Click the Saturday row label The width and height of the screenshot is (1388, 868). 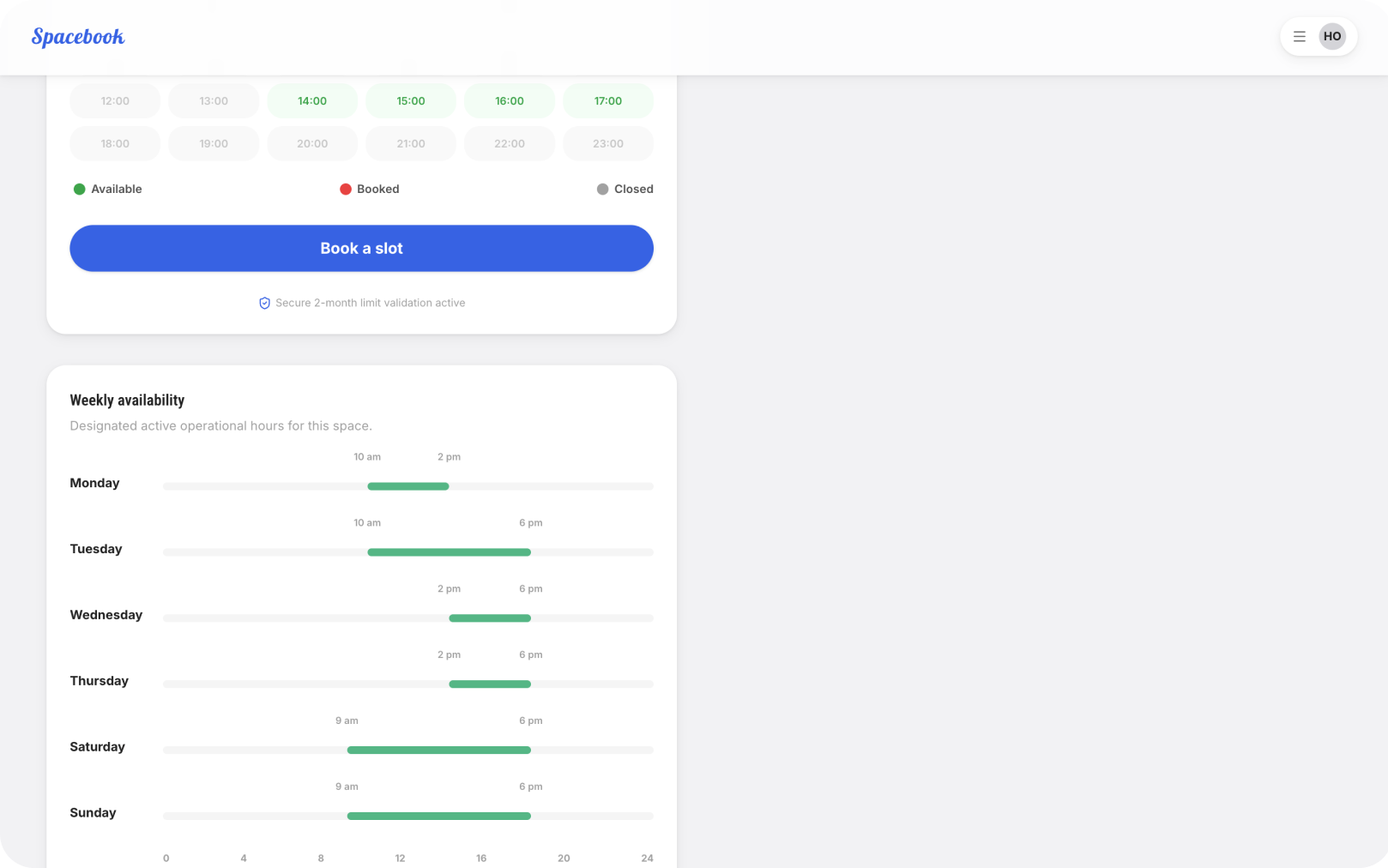point(97,748)
